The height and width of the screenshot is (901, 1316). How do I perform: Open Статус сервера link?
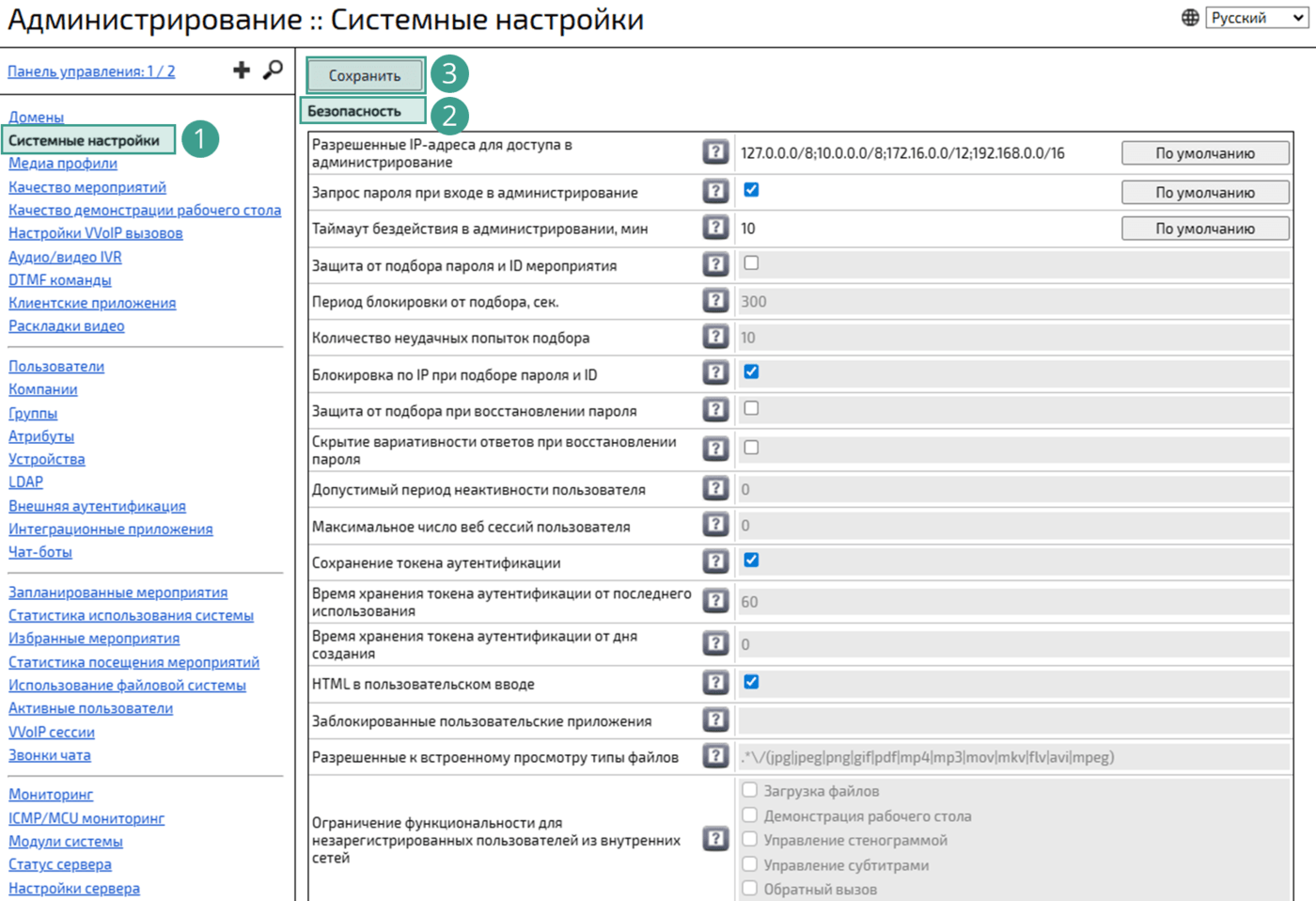60,864
